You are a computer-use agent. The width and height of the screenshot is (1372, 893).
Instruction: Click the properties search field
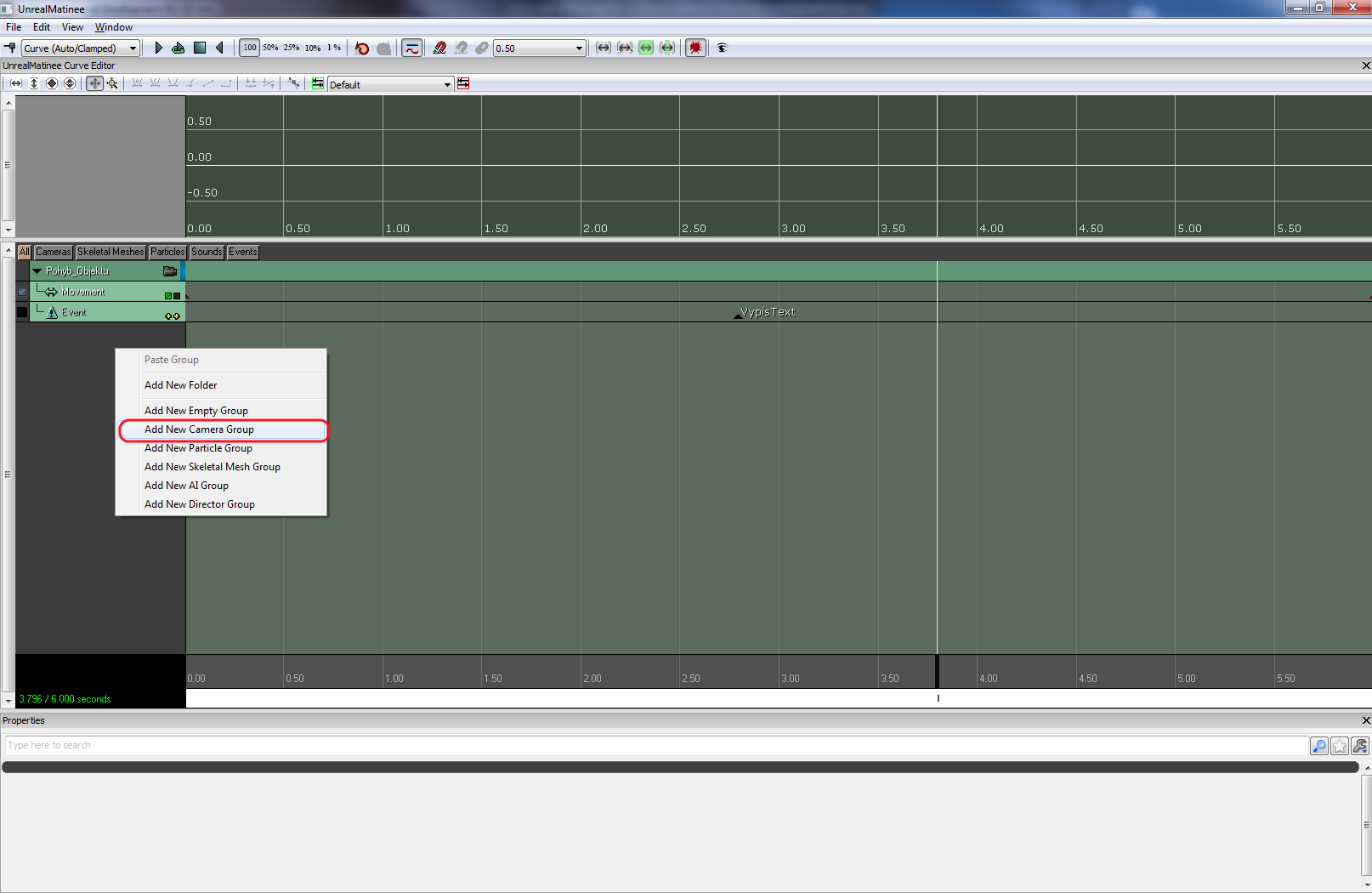point(655,746)
